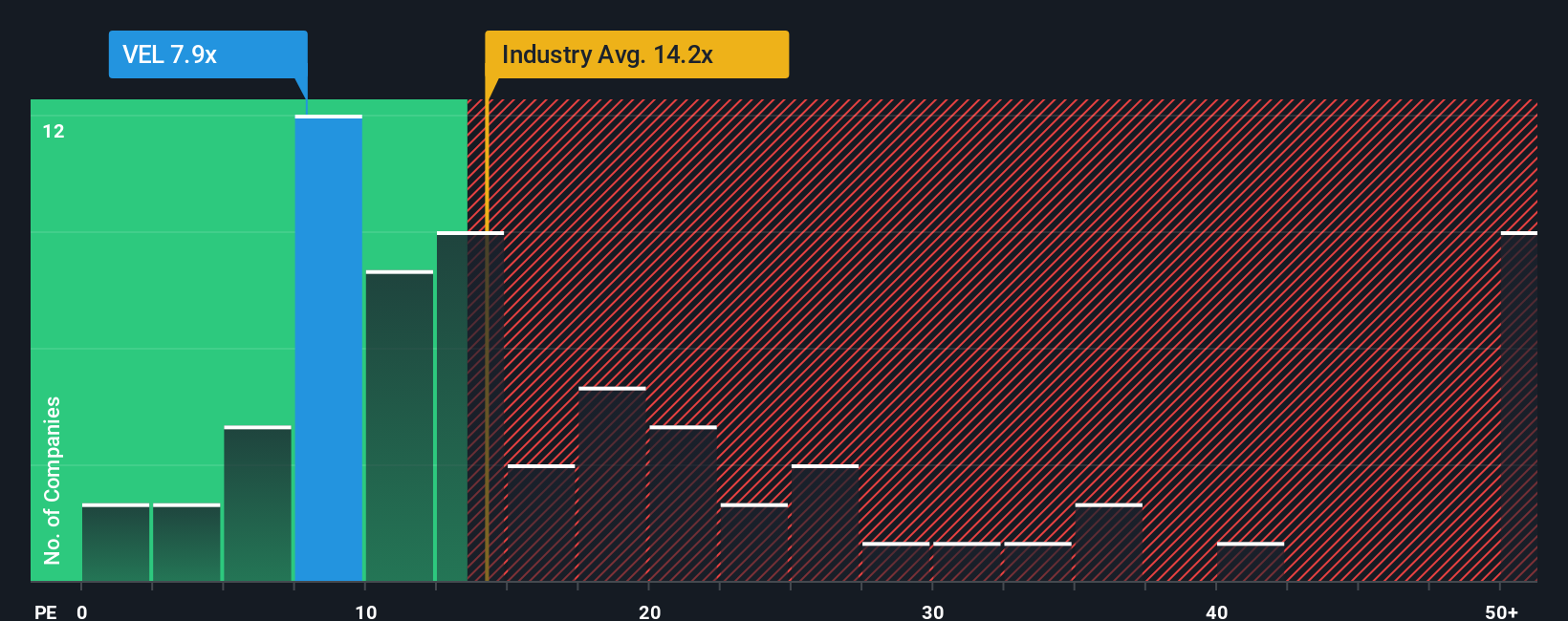Click the histogram bar for PE 25-27.5
1568x621 pixels.
click(825, 523)
